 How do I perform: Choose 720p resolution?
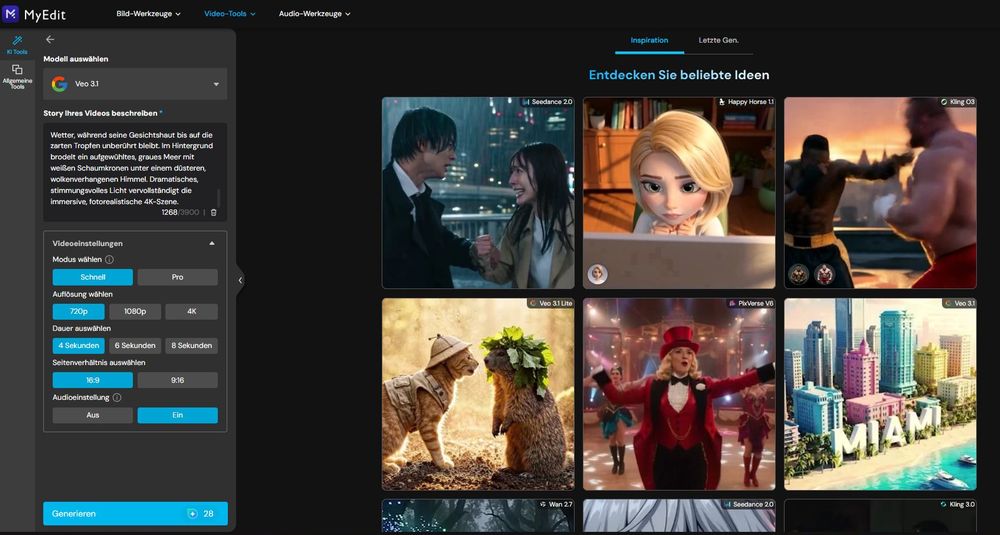tap(78, 312)
